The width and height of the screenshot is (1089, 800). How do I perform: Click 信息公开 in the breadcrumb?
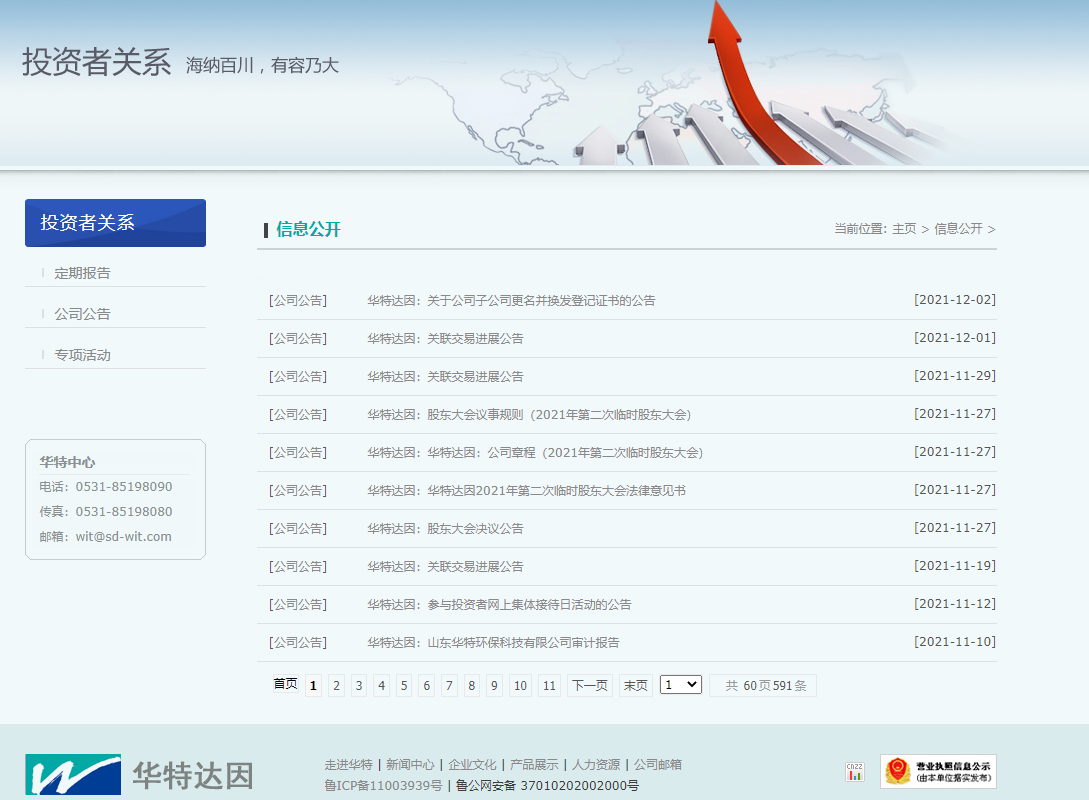tap(958, 228)
